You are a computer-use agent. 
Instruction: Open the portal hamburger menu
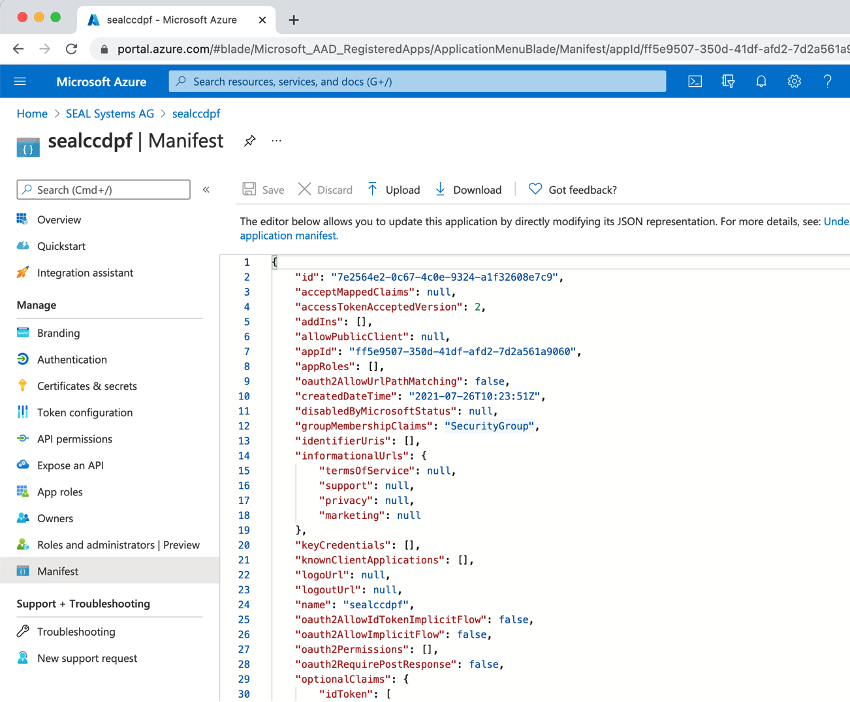tap(20, 81)
